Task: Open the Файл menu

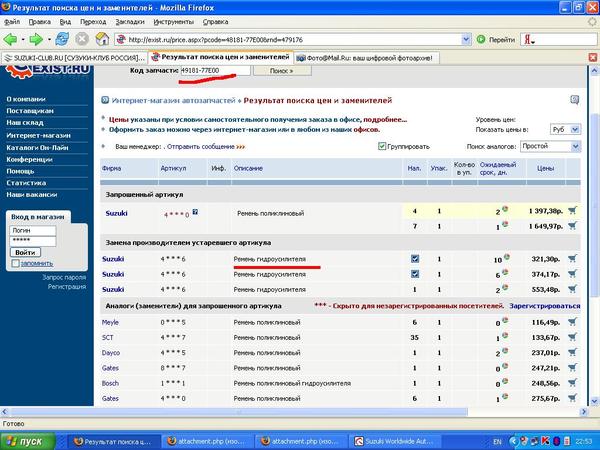Action: [12, 22]
